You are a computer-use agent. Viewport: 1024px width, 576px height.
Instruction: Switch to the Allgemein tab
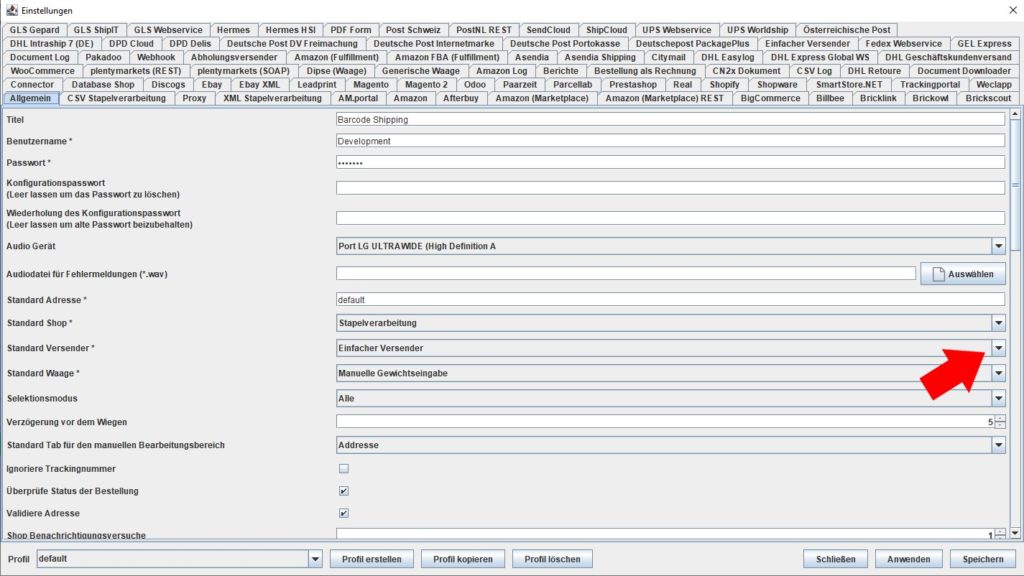click(30, 98)
